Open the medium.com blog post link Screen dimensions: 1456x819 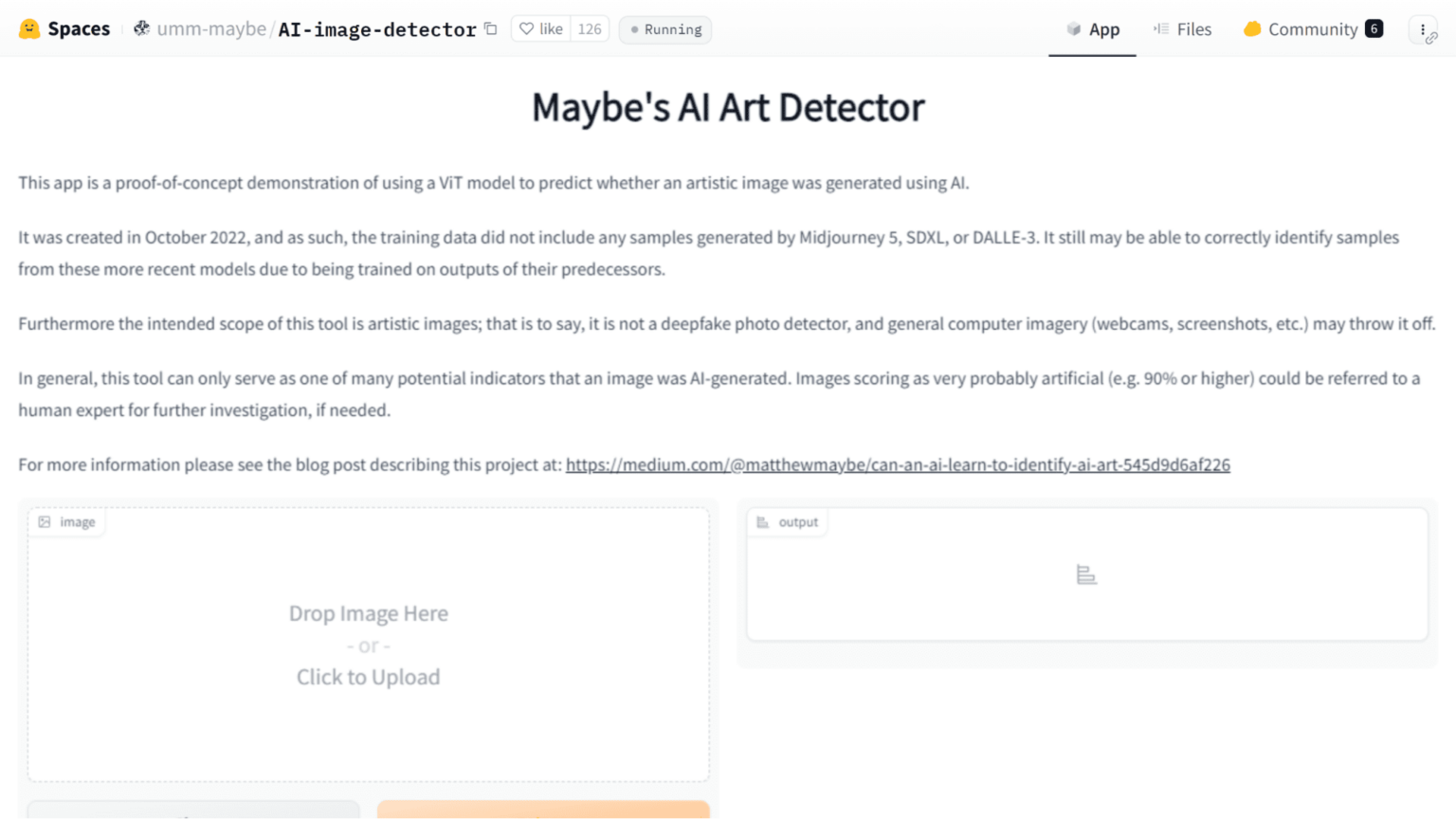898,464
